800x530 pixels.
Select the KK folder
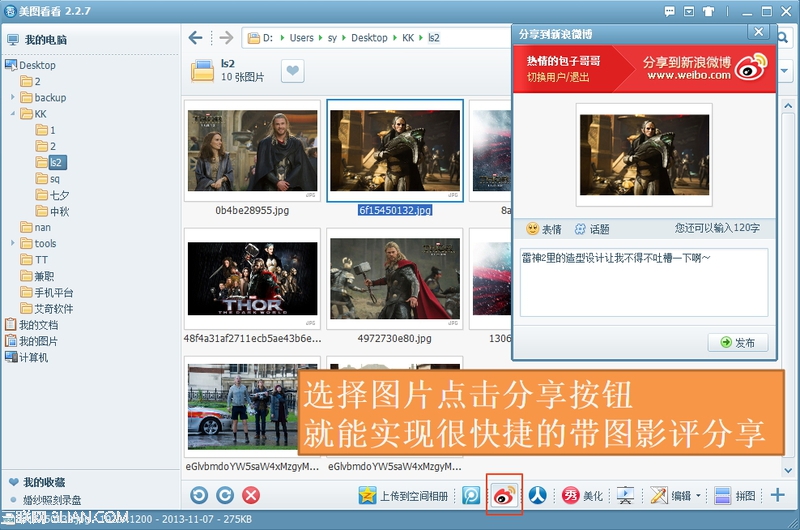click(x=34, y=113)
